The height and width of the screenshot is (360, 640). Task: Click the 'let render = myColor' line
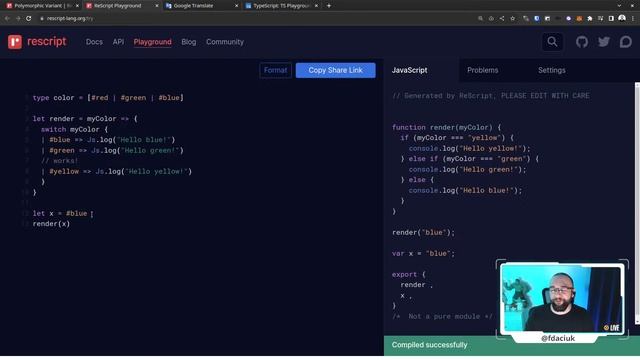[85, 119]
